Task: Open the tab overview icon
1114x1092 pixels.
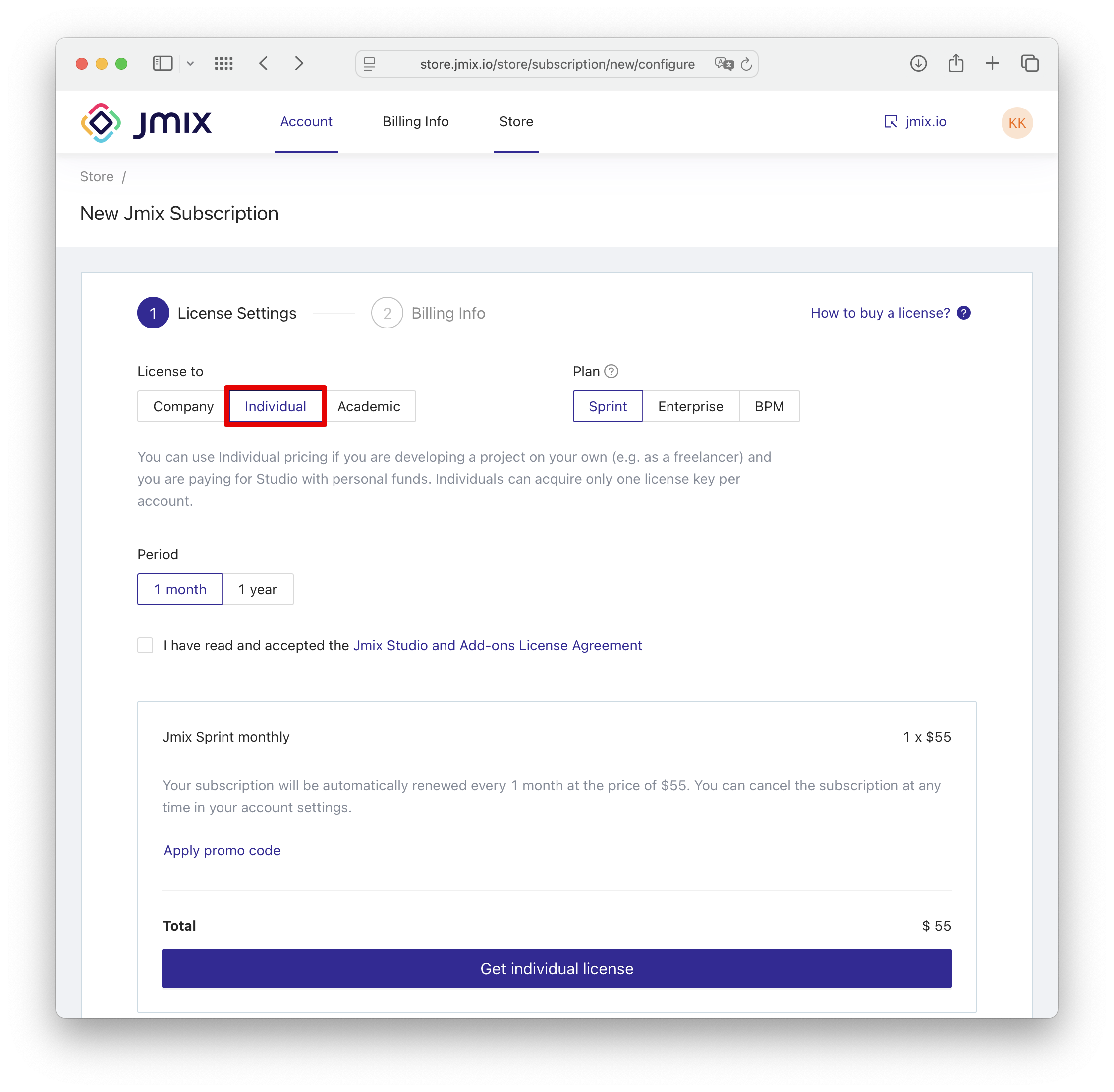Action: [1030, 64]
